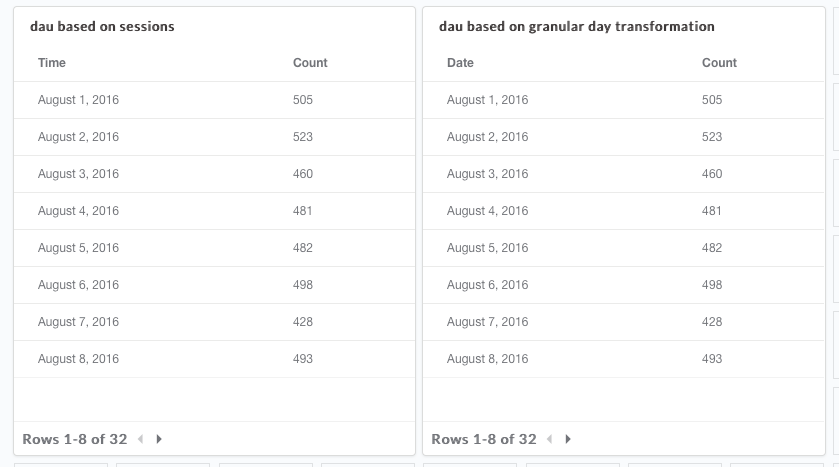Open the 'dau based on sessions' card title
839x467 pixels.
tap(102, 27)
